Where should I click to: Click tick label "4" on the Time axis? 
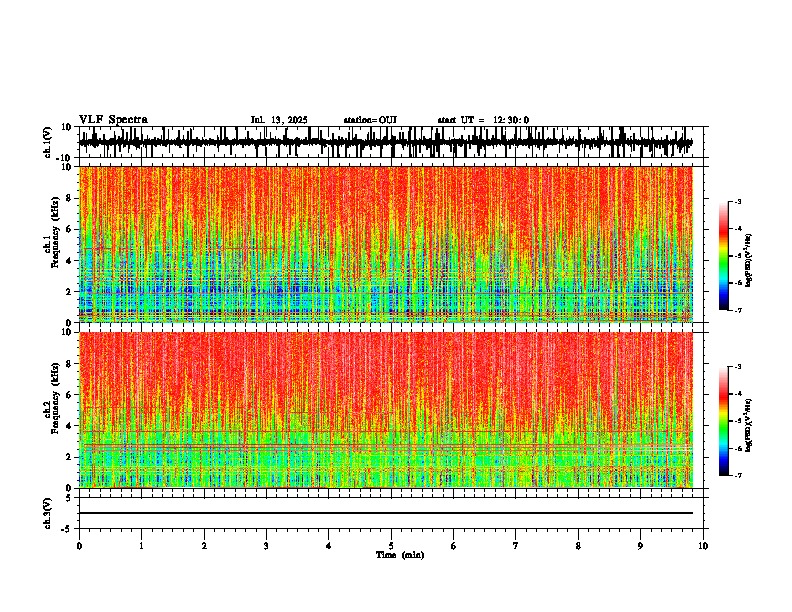(329, 546)
